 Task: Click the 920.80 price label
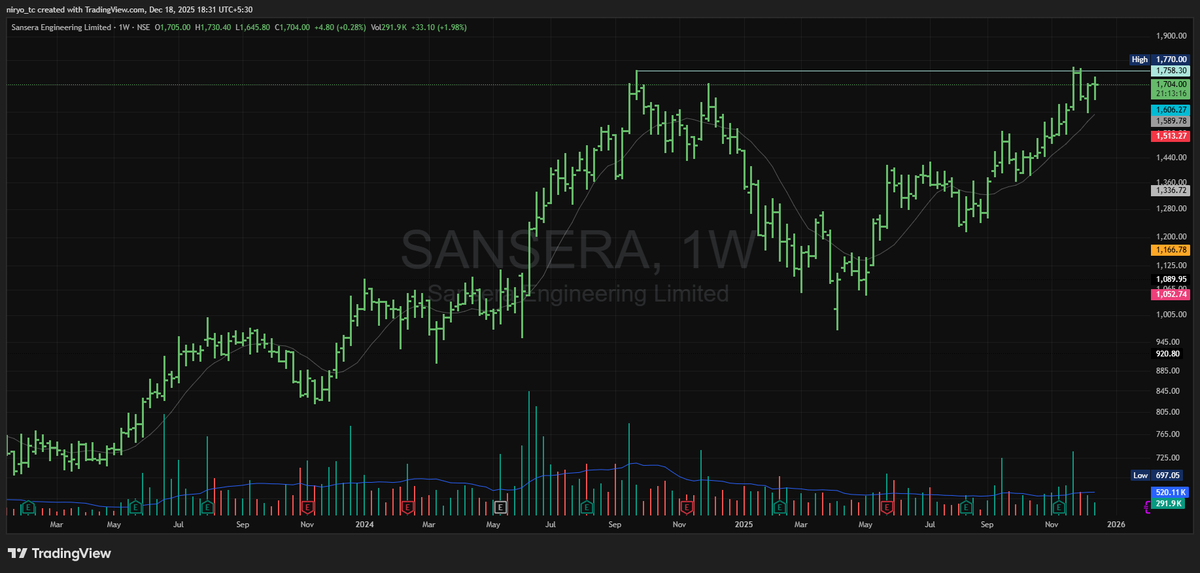1168,353
